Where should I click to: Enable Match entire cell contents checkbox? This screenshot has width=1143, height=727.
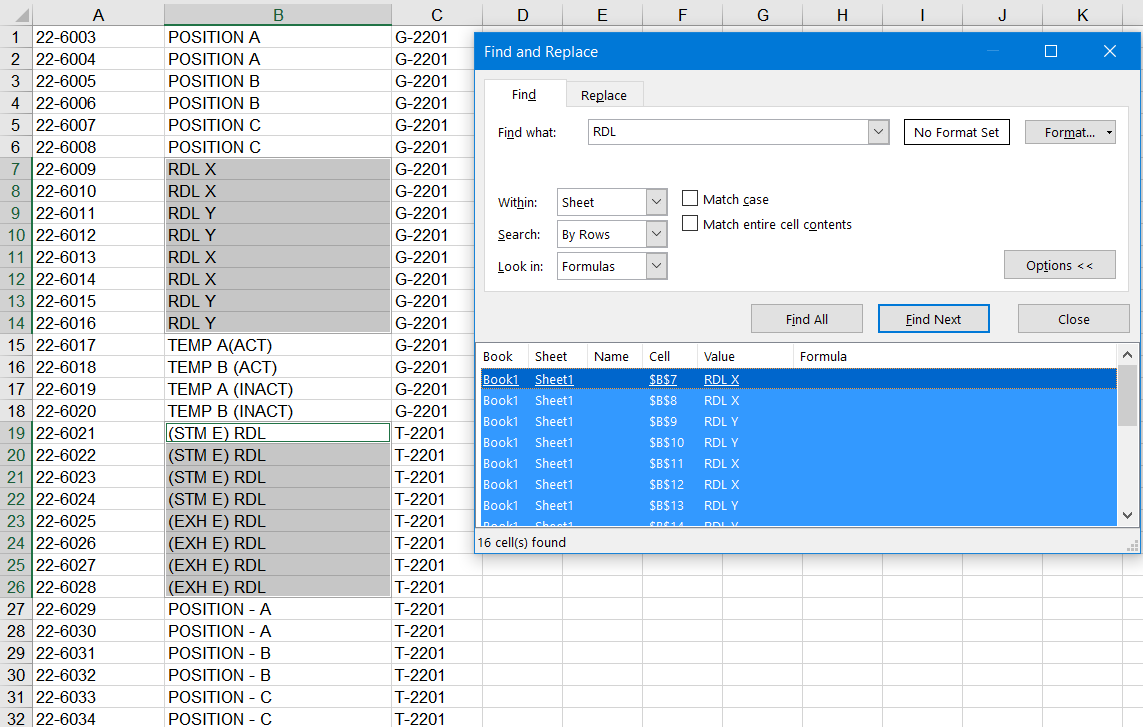click(690, 223)
